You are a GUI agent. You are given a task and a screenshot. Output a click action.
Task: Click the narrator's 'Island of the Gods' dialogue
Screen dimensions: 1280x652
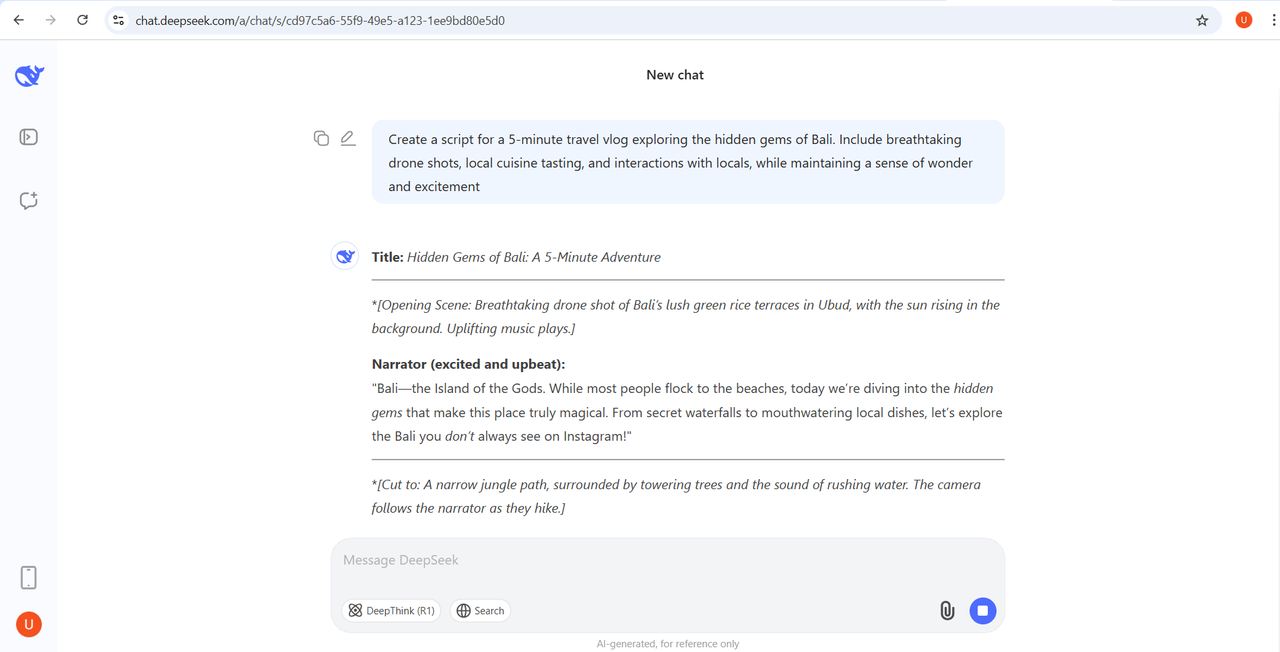click(x=687, y=412)
